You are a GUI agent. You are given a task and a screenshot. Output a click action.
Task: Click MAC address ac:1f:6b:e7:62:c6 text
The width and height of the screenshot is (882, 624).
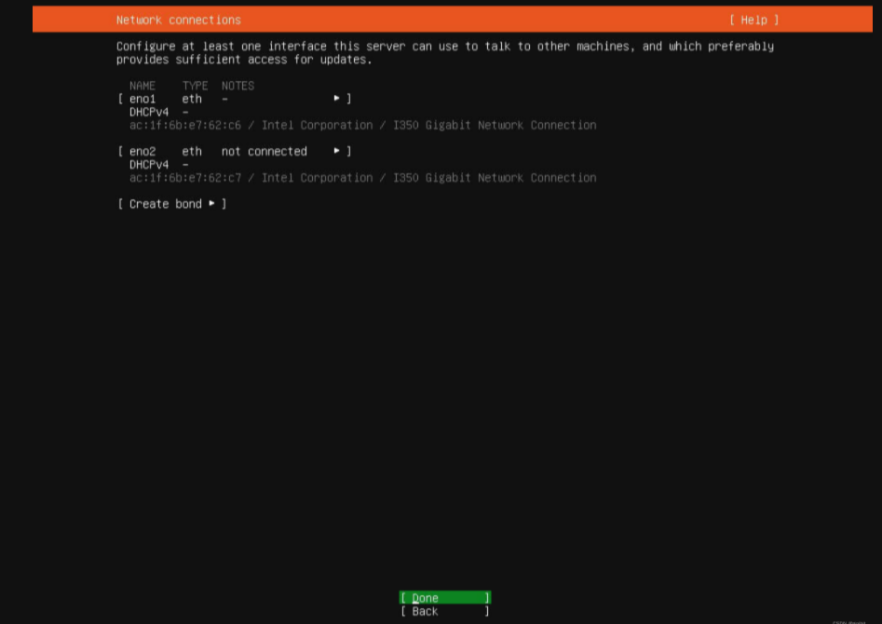185,125
